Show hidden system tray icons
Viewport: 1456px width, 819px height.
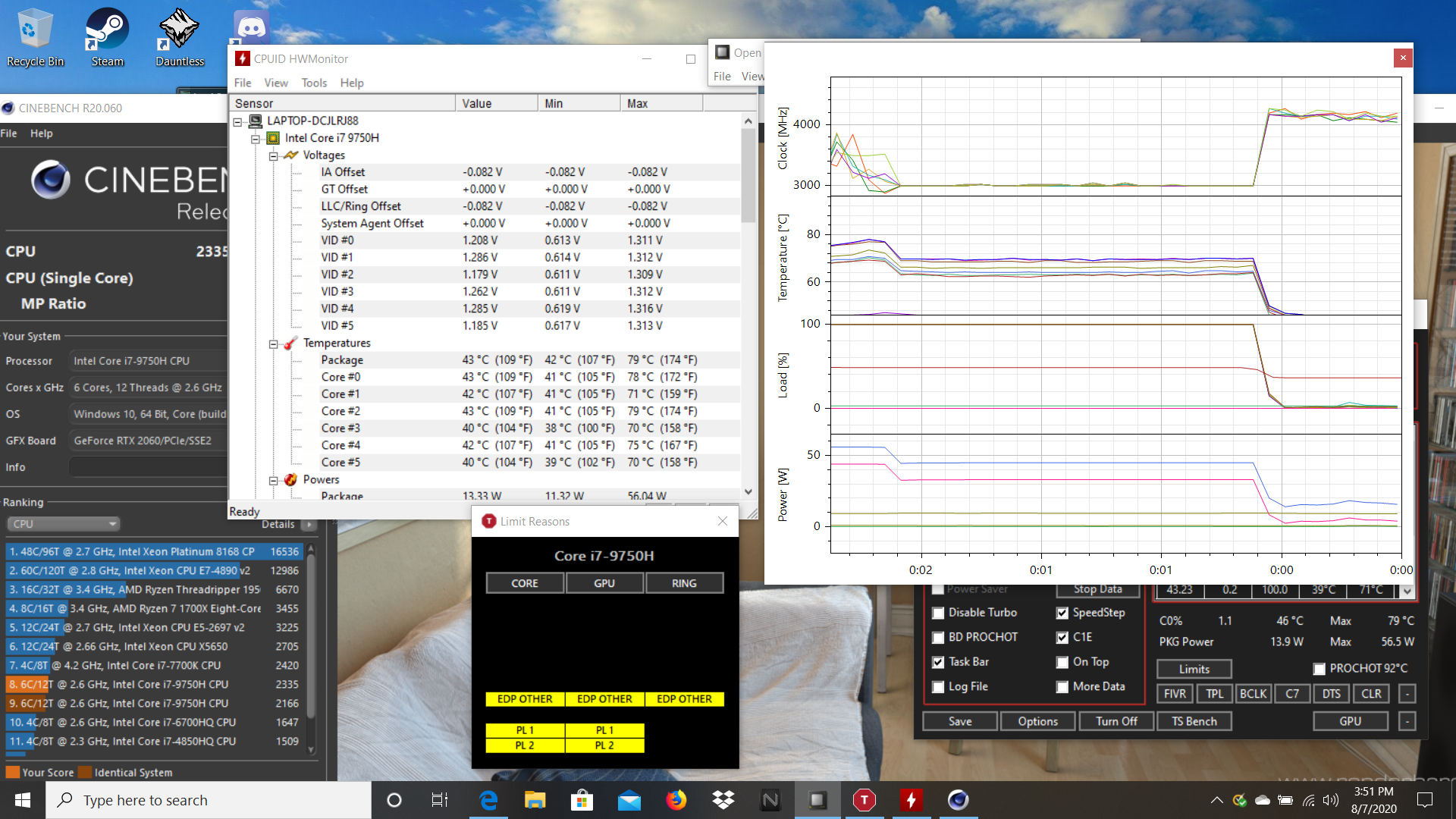coord(1216,800)
